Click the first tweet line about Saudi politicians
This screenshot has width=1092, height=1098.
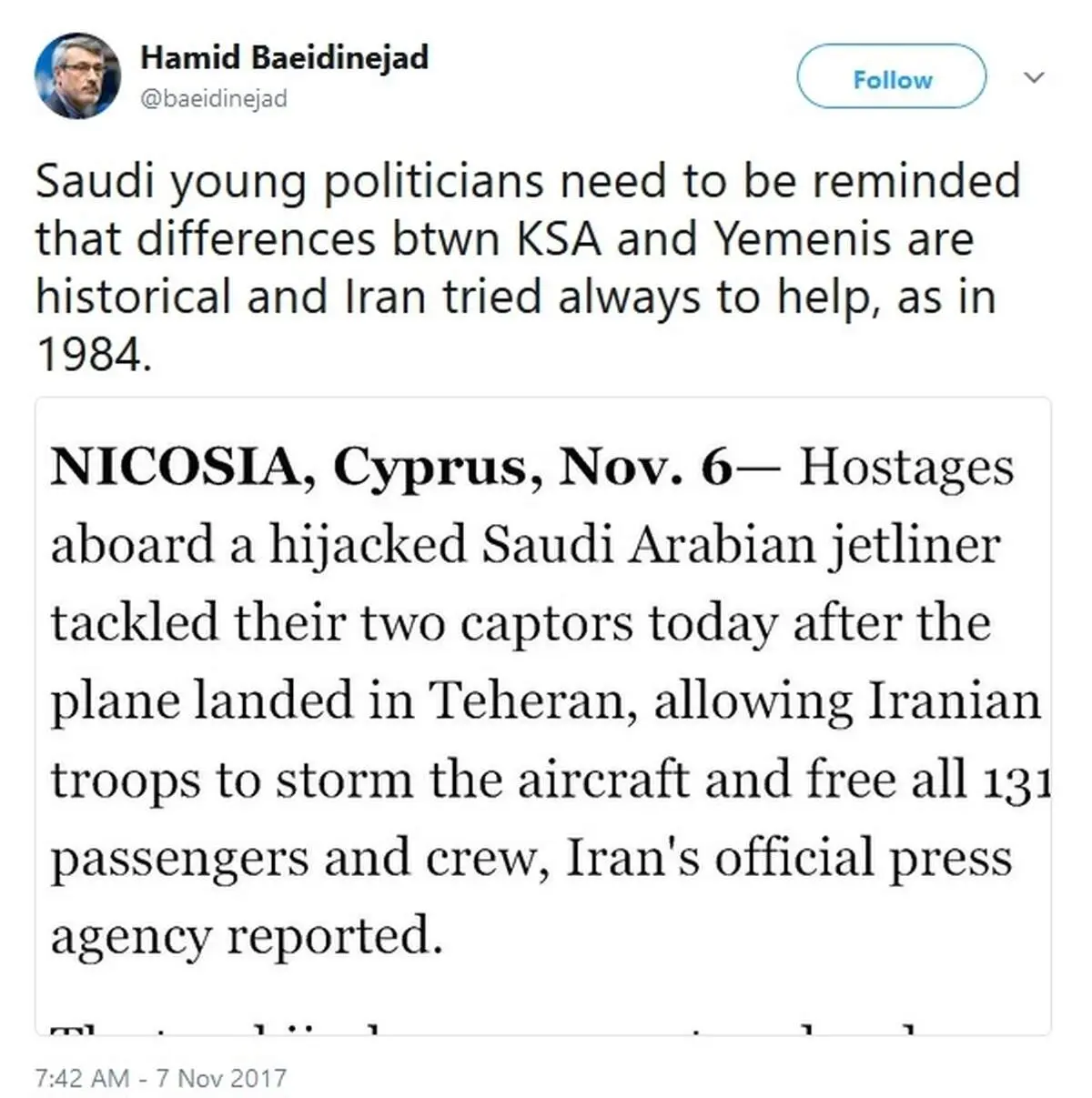click(x=528, y=181)
